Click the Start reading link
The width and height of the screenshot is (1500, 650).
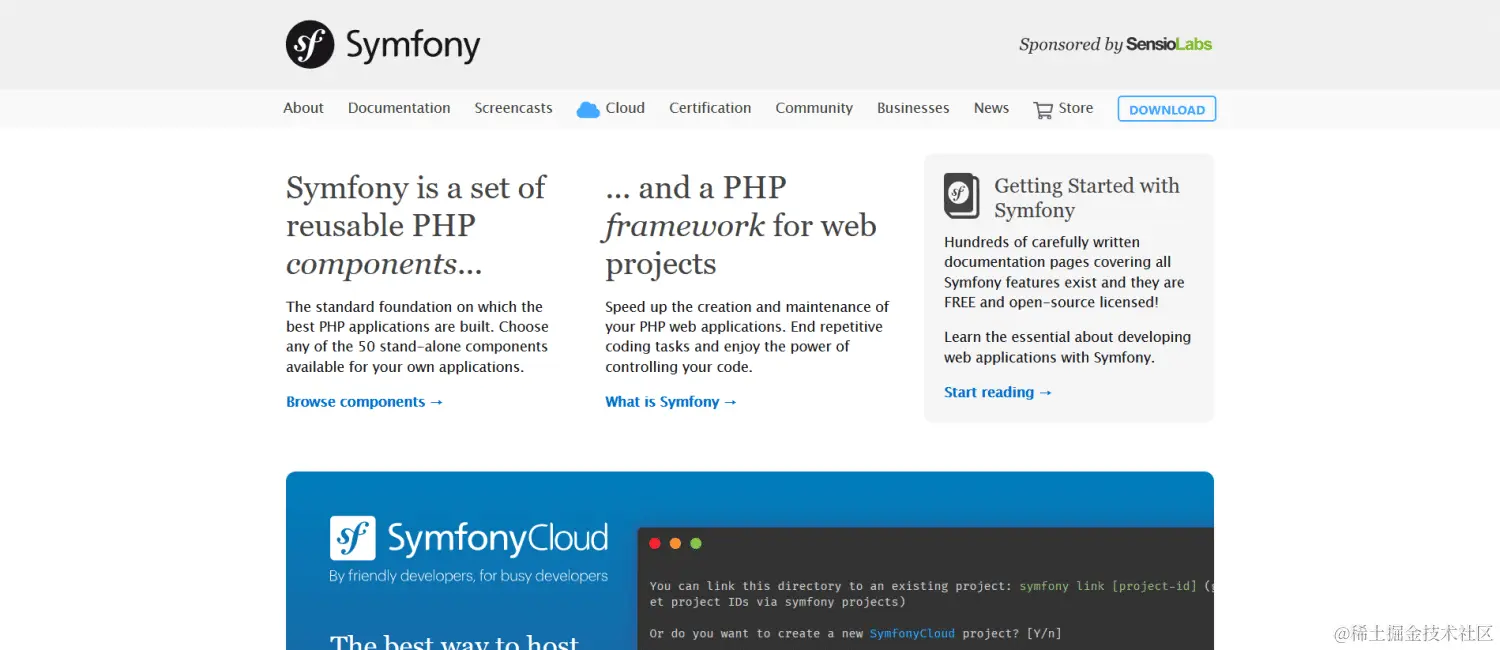click(997, 392)
